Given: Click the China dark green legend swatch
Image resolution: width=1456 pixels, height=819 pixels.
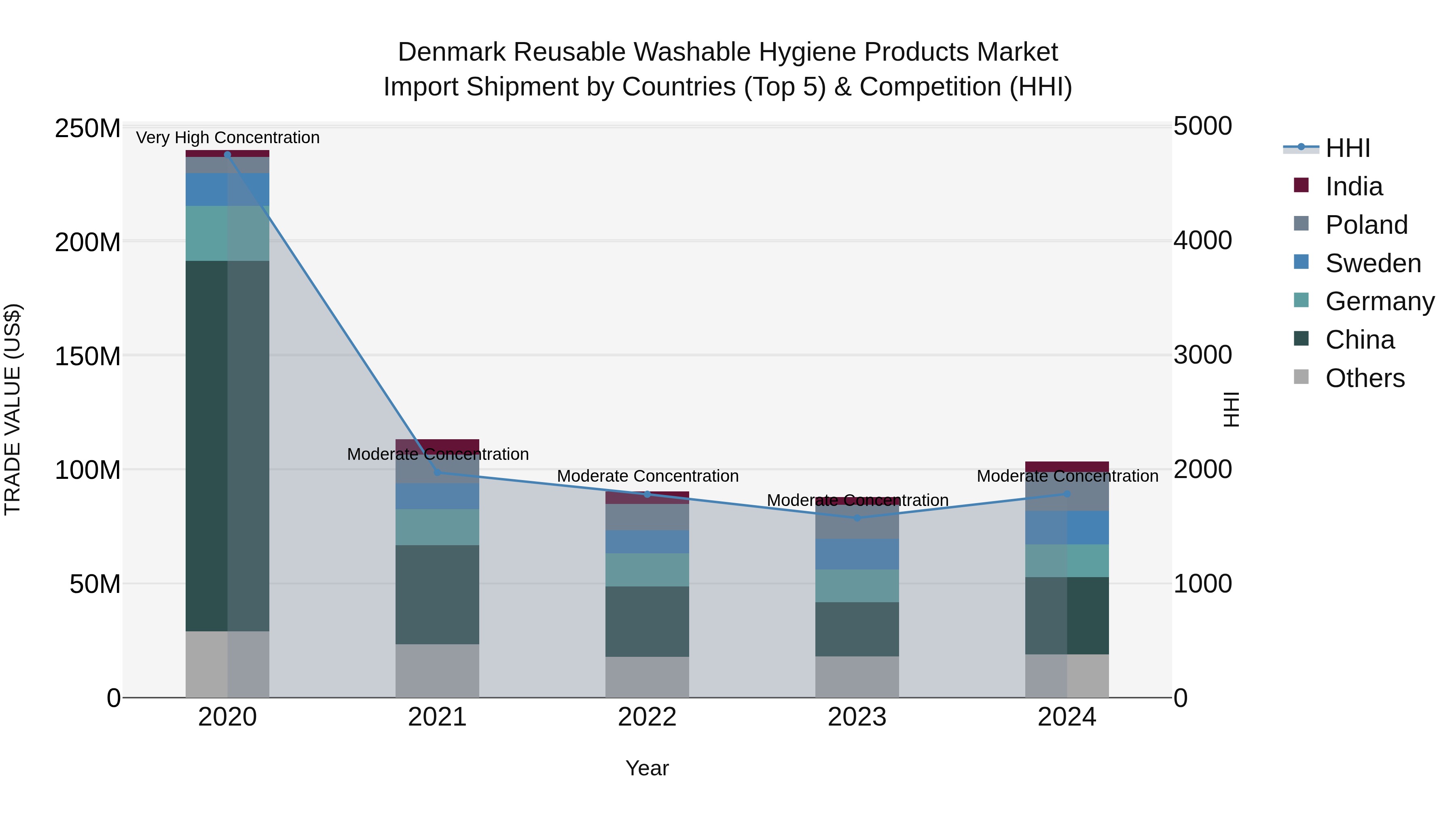Looking at the screenshot, I should [1301, 338].
